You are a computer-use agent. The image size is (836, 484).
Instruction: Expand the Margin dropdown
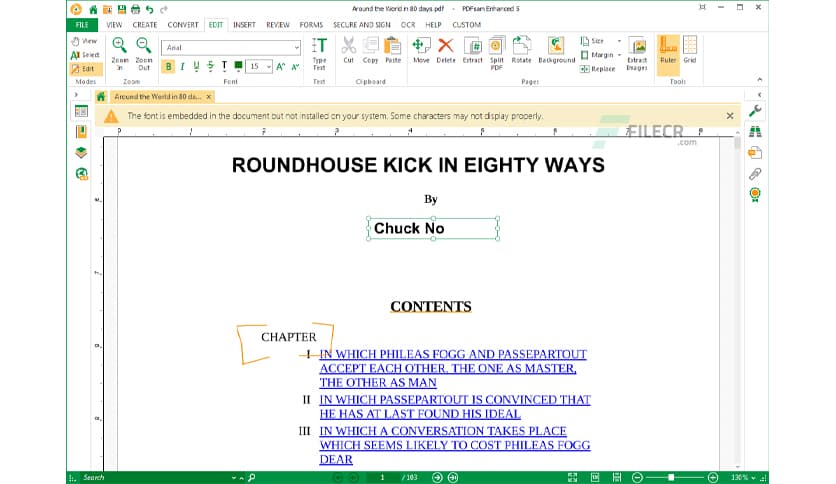[x=620, y=55]
